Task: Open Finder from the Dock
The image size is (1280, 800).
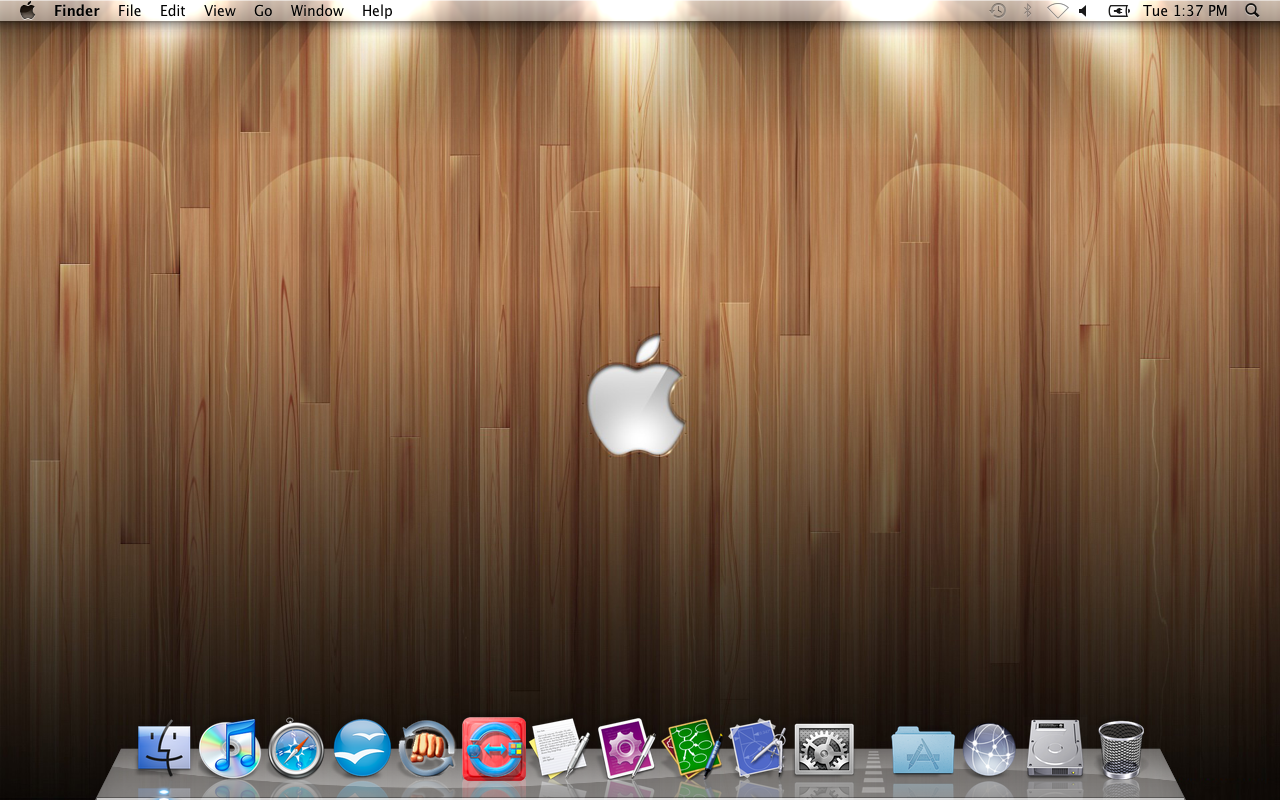Action: pos(164,748)
